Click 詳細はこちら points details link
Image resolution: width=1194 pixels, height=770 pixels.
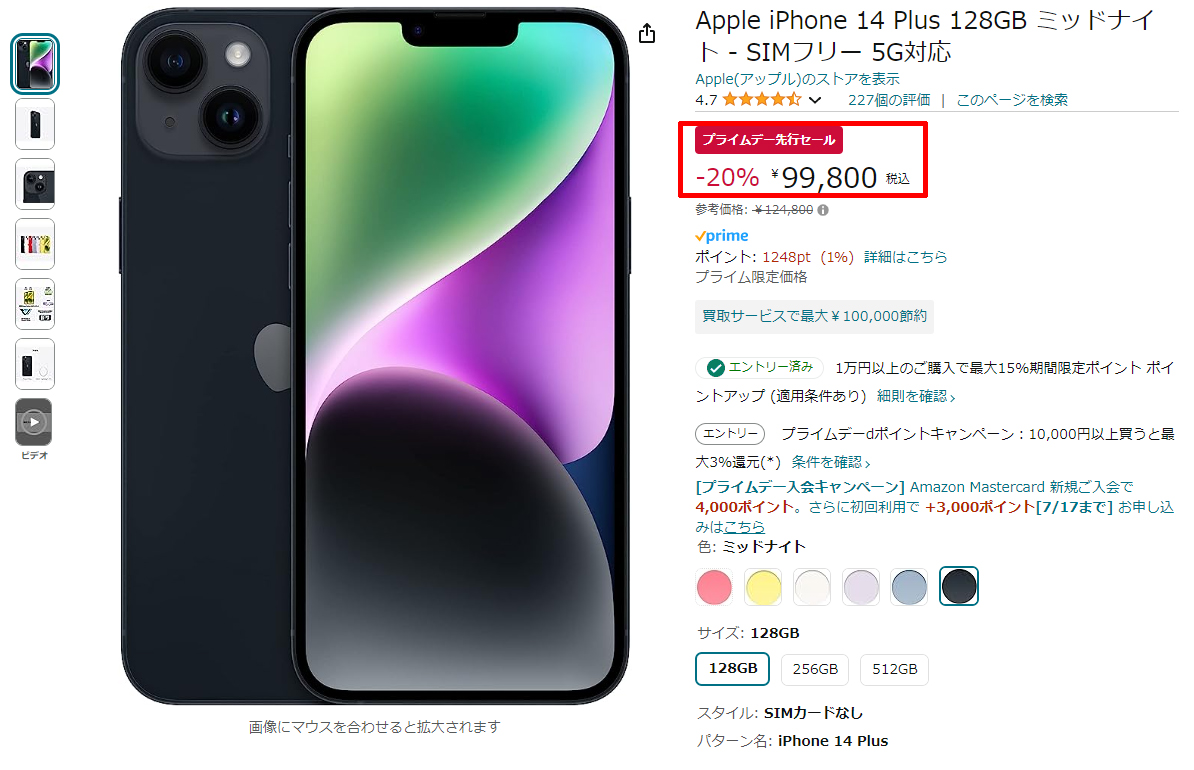pos(905,257)
